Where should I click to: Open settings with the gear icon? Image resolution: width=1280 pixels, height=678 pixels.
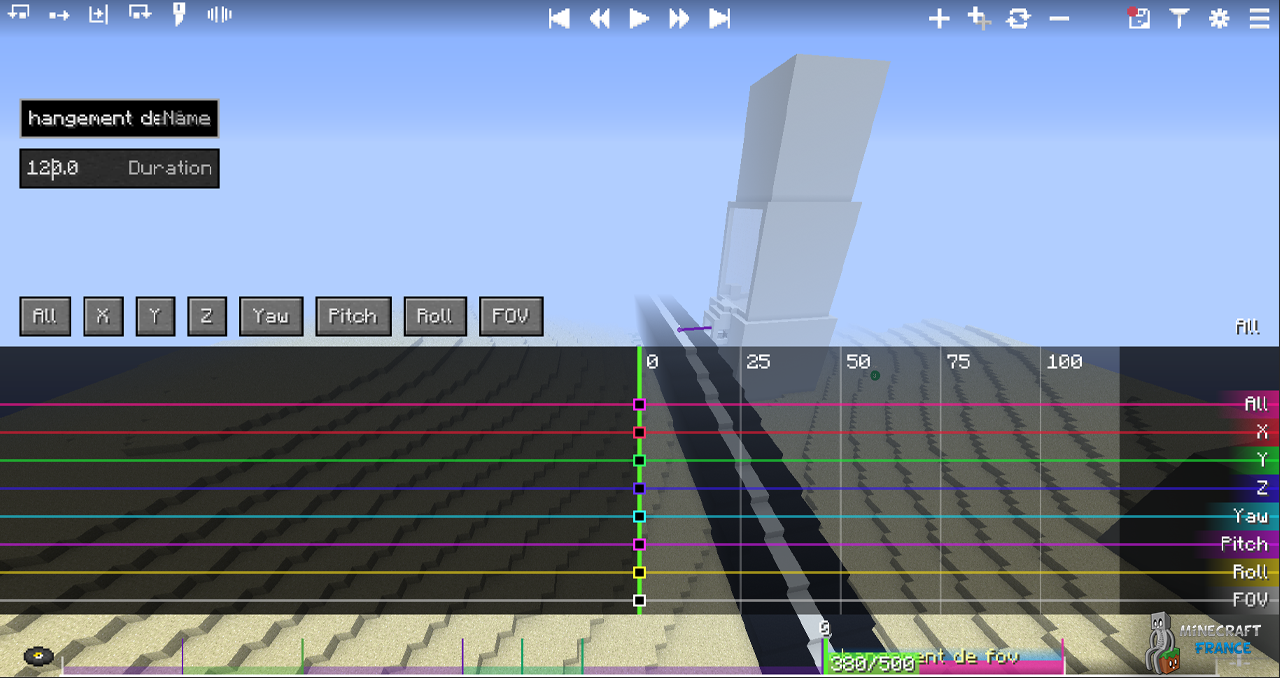[1219, 18]
